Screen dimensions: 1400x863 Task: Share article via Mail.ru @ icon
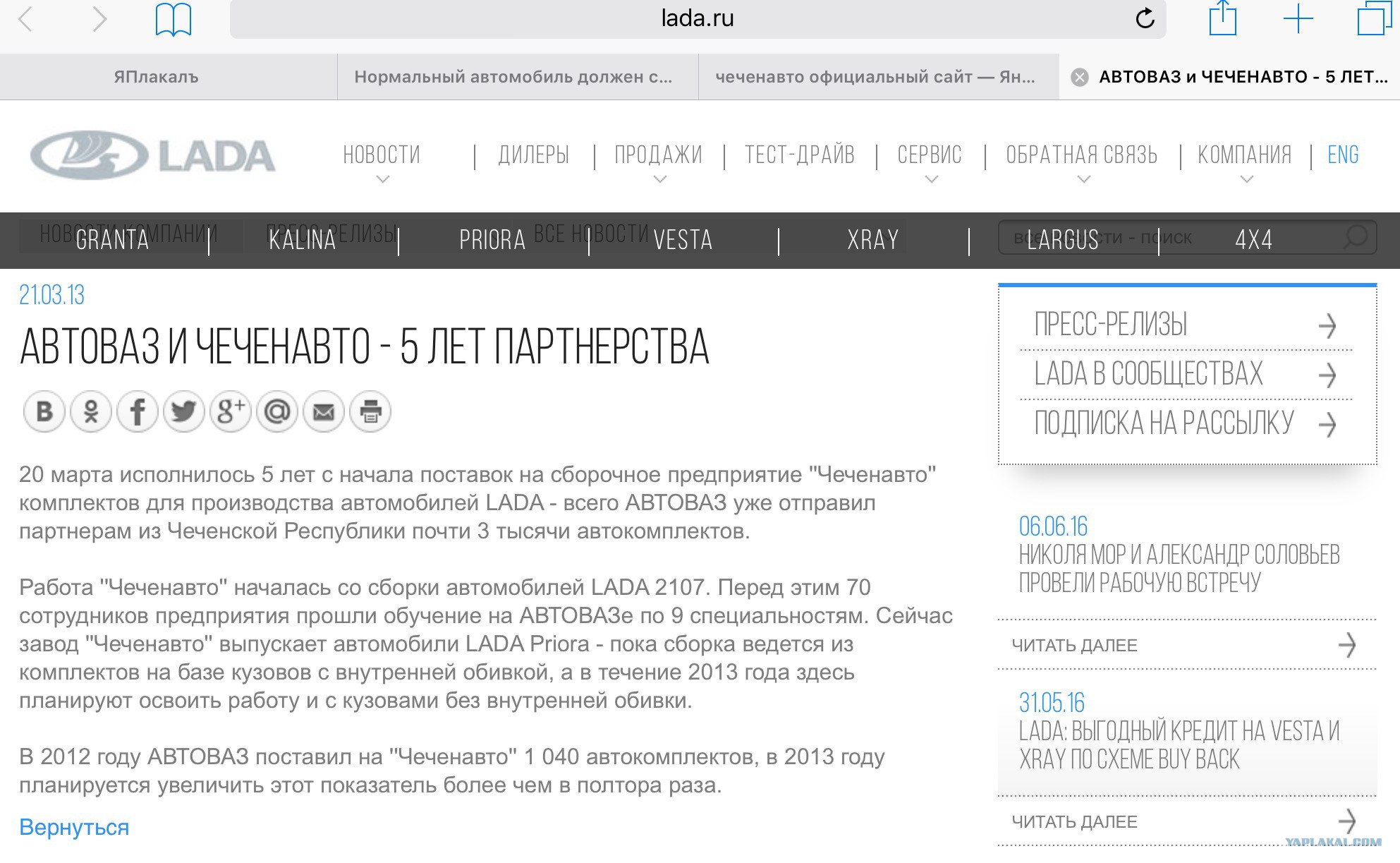coord(277,411)
